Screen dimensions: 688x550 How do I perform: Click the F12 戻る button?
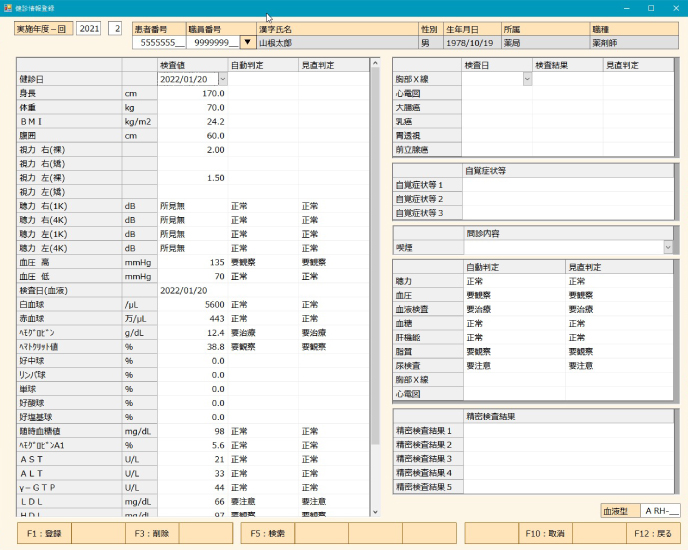(x=653, y=533)
